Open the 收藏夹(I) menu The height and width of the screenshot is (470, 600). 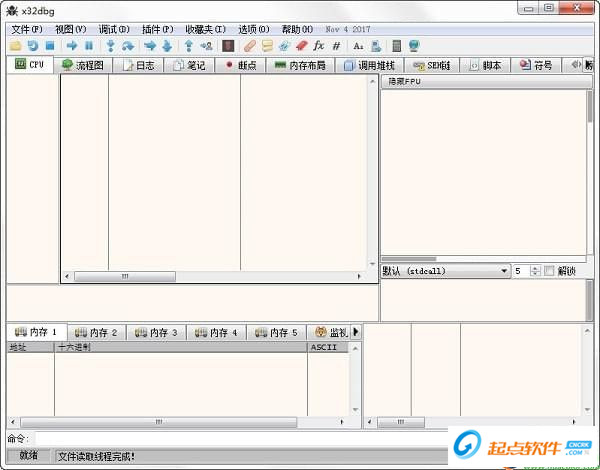[205, 29]
